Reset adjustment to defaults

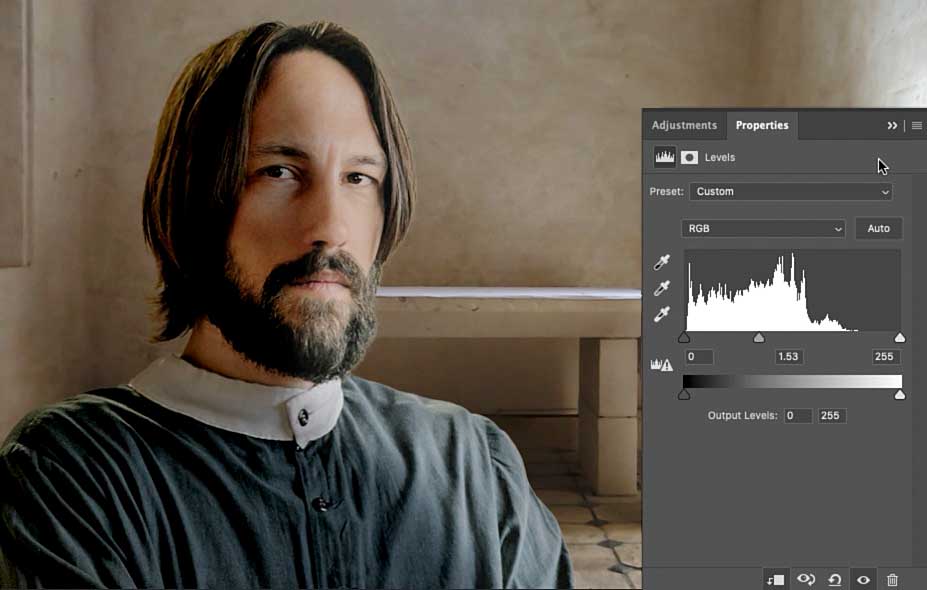(x=835, y=580)
